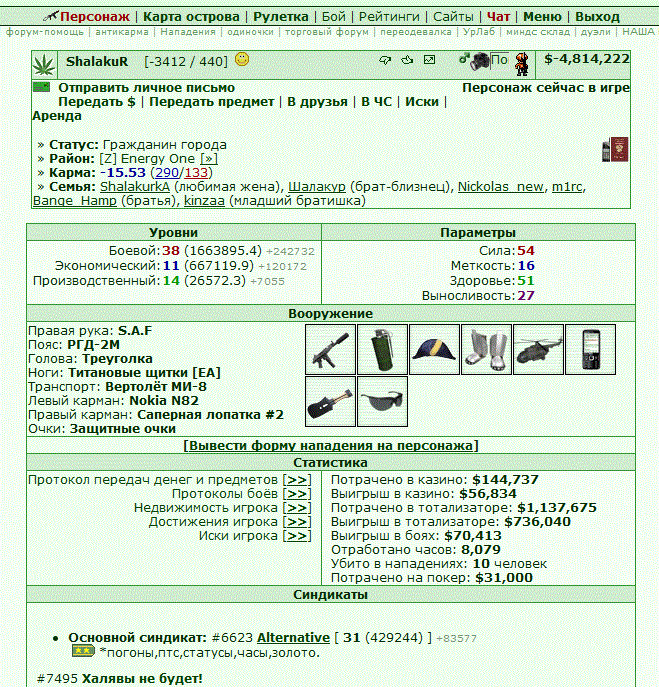Click the thumbs-up karma icon
The height and width of the screenshot is (687, 659).
[x=407, y=60]
